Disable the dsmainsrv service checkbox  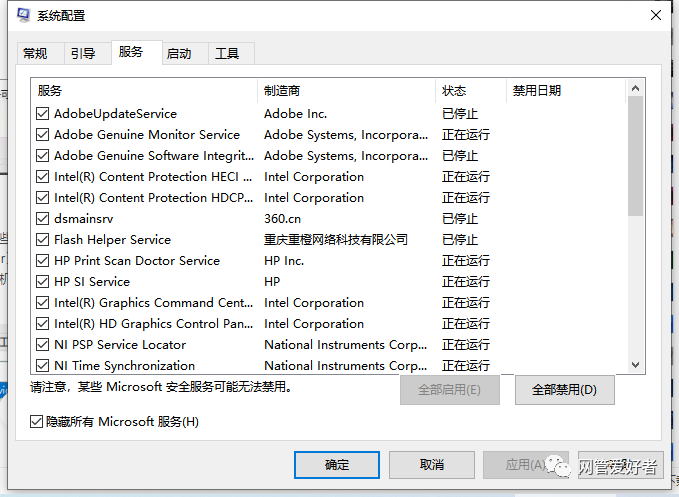pyautogui.click(x=42, y=219)
